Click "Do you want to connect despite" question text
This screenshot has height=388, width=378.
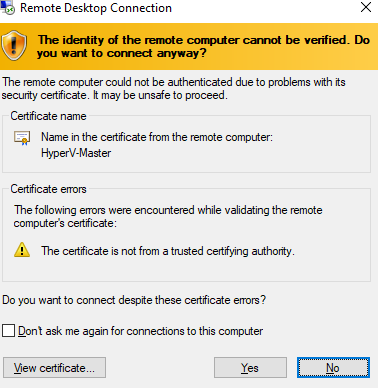(x=134, y=300)
